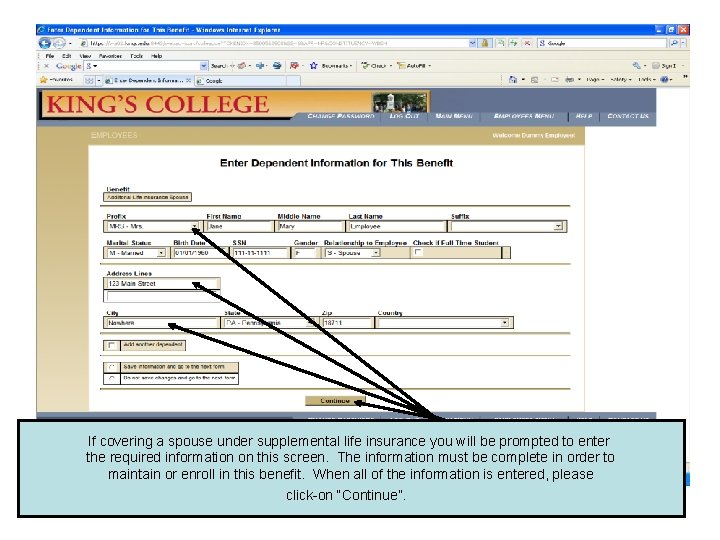Click the Sign In button on Google toolbar
720x540 pixels.
[664, 66]
